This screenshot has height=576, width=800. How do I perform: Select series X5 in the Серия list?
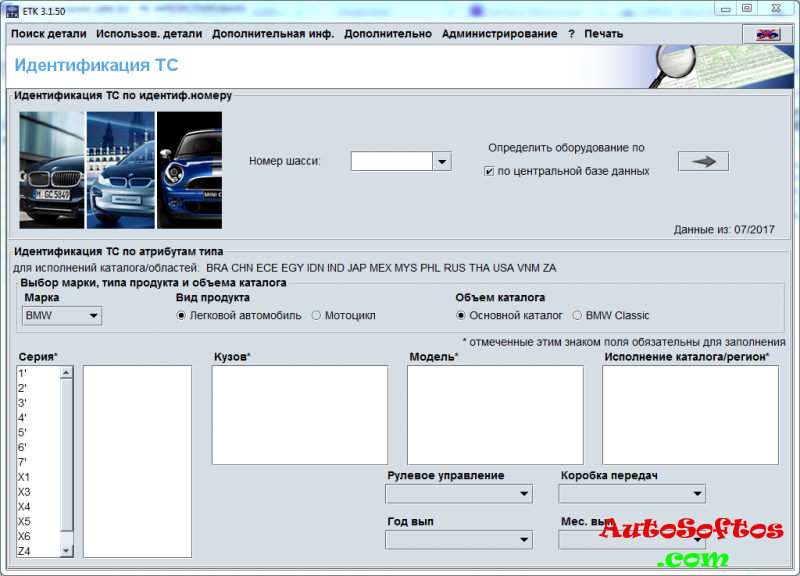[x=25, y=521]
